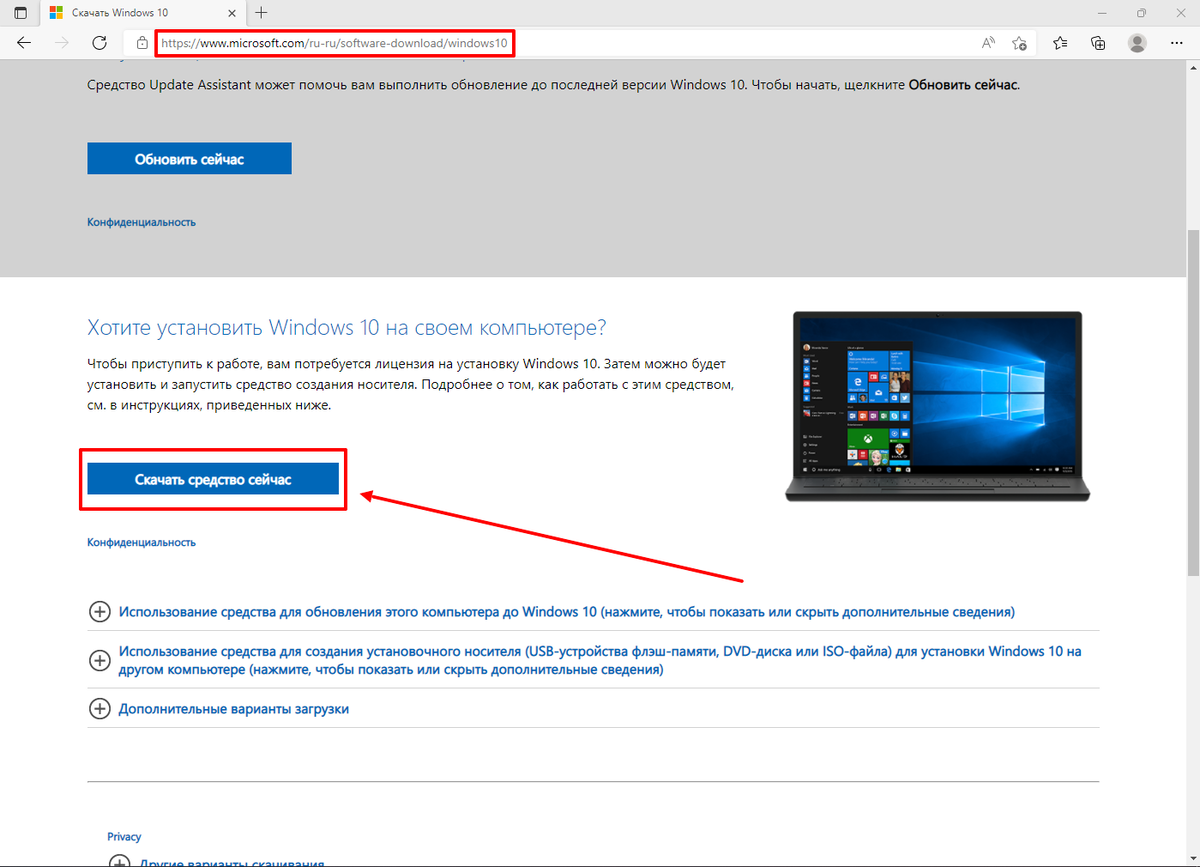Open the Favorites list
This screenshot has height=867, width=1200.
point(1059,43)
